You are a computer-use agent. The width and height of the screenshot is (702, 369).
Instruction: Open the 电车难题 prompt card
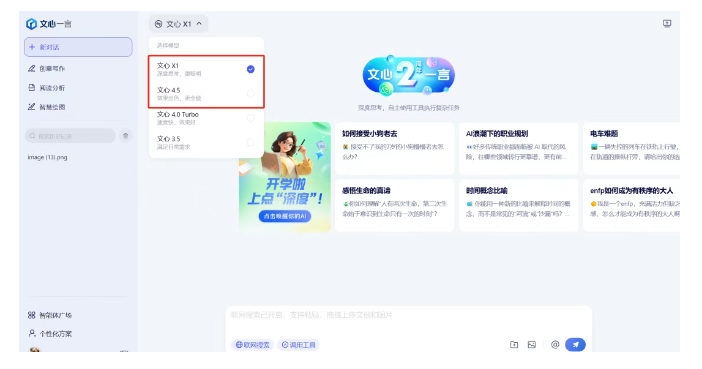tap(632, 148)
